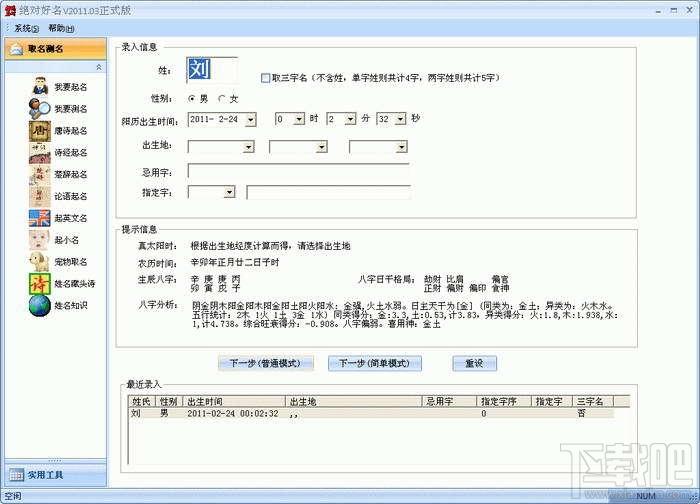
Task: Open the 系统 menu
Action: (26, 29)
